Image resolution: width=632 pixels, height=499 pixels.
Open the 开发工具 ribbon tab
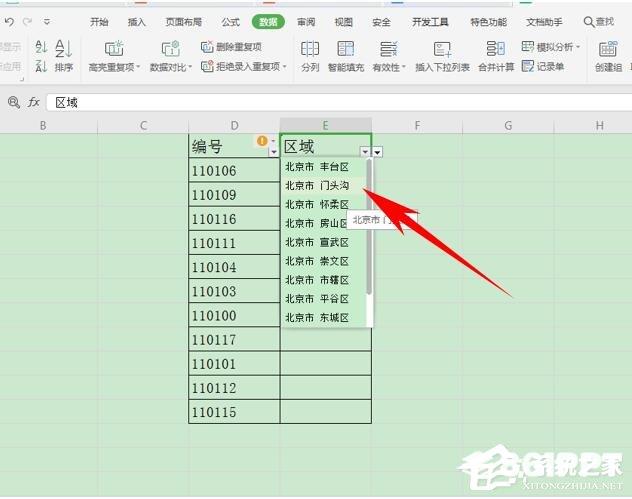coord(430,22)
